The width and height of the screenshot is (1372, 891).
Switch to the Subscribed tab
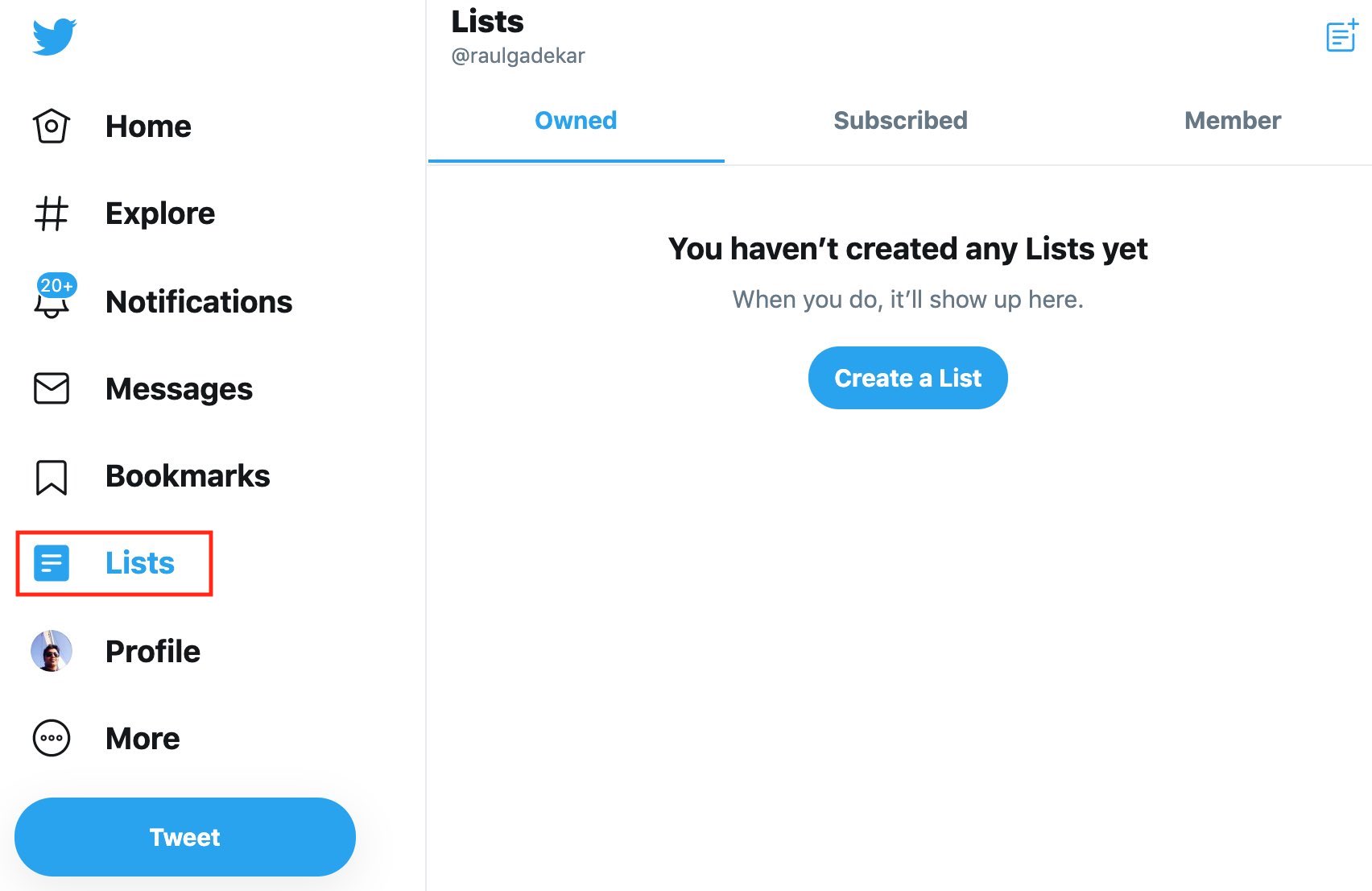pos(899,121)
